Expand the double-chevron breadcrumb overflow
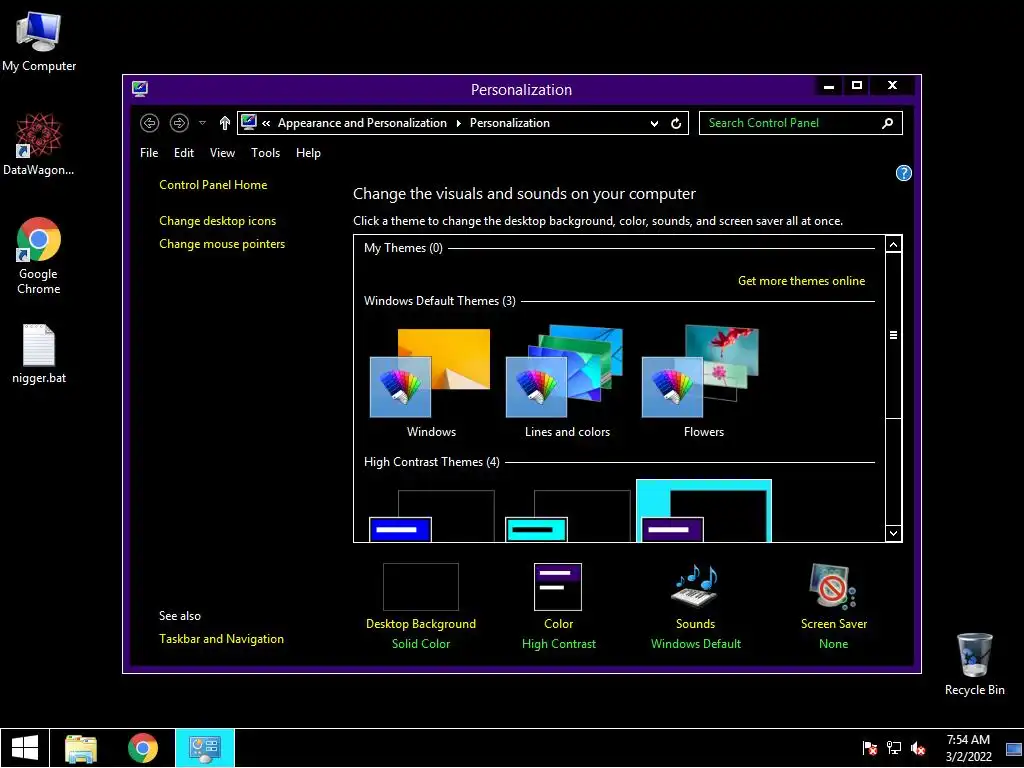This screenshot has height=768, width=1024. pyautogui.click(x=266, y=123)
